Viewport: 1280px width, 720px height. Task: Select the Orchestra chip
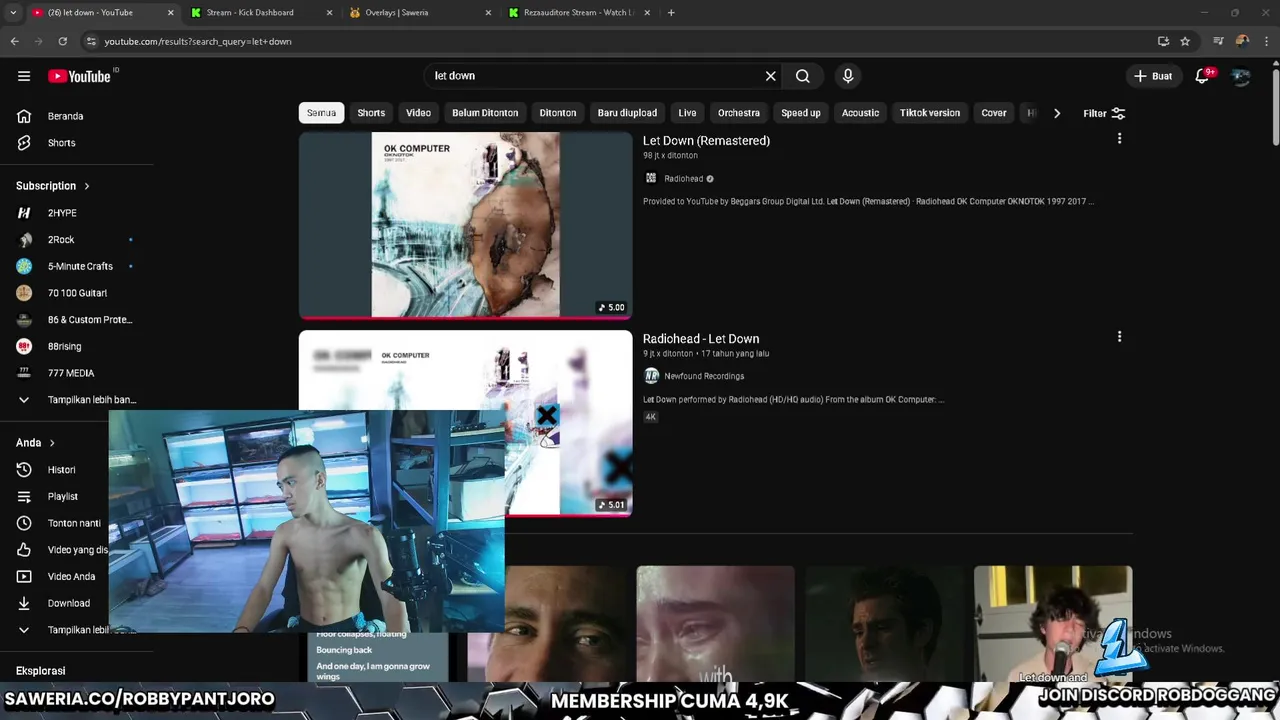[739, 113]
